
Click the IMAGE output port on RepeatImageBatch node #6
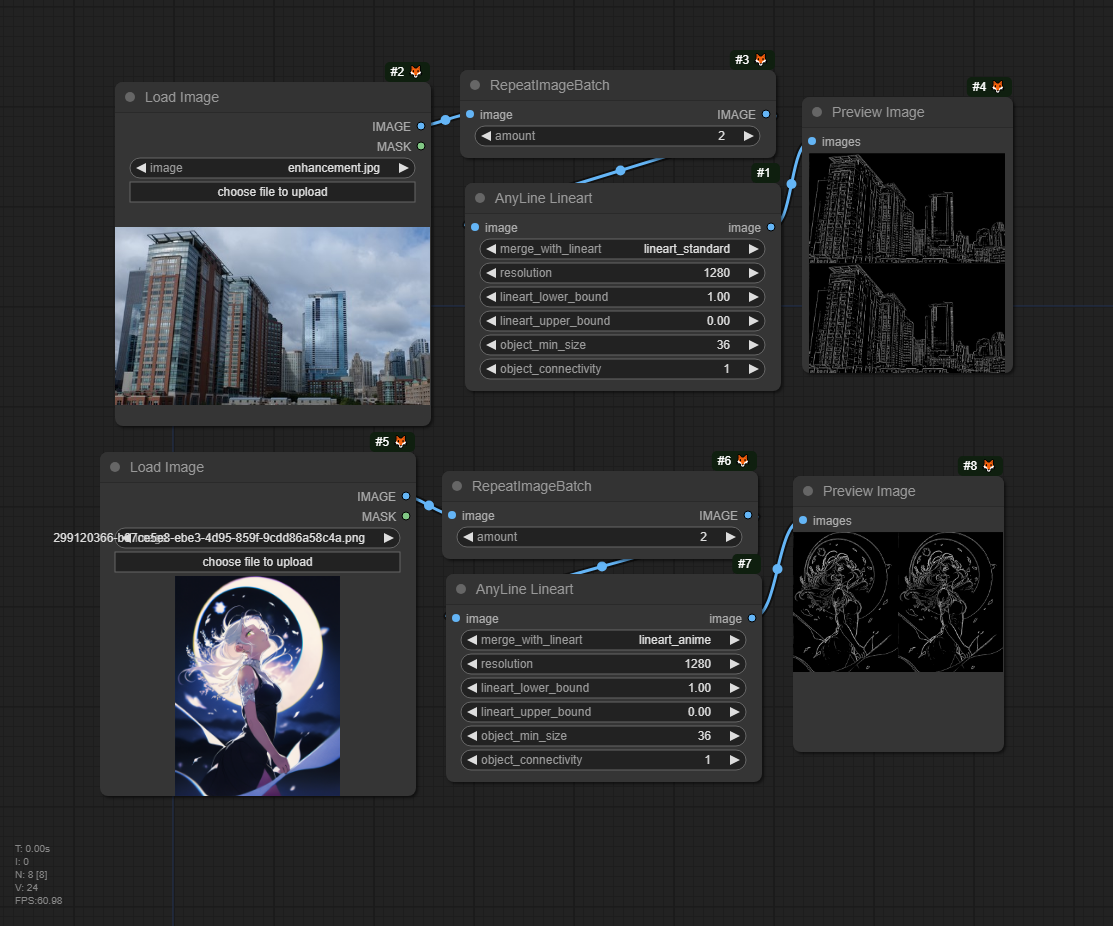[x=747, y=516]
